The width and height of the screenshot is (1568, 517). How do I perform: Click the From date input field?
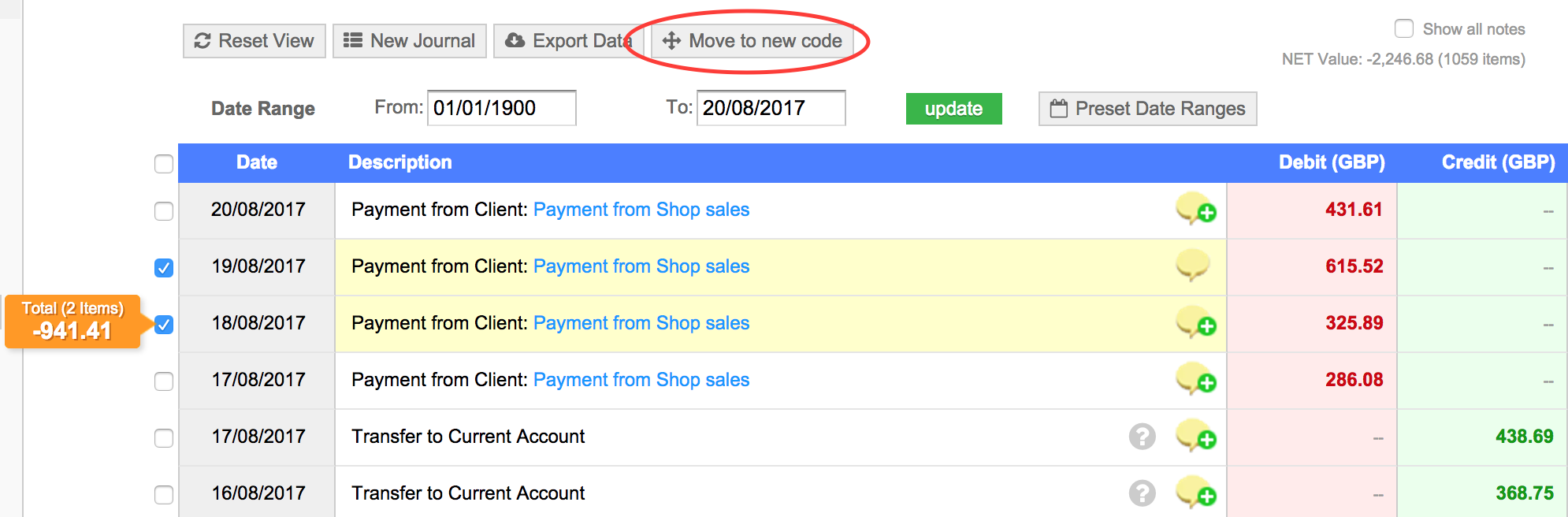(x=501, y=108)
